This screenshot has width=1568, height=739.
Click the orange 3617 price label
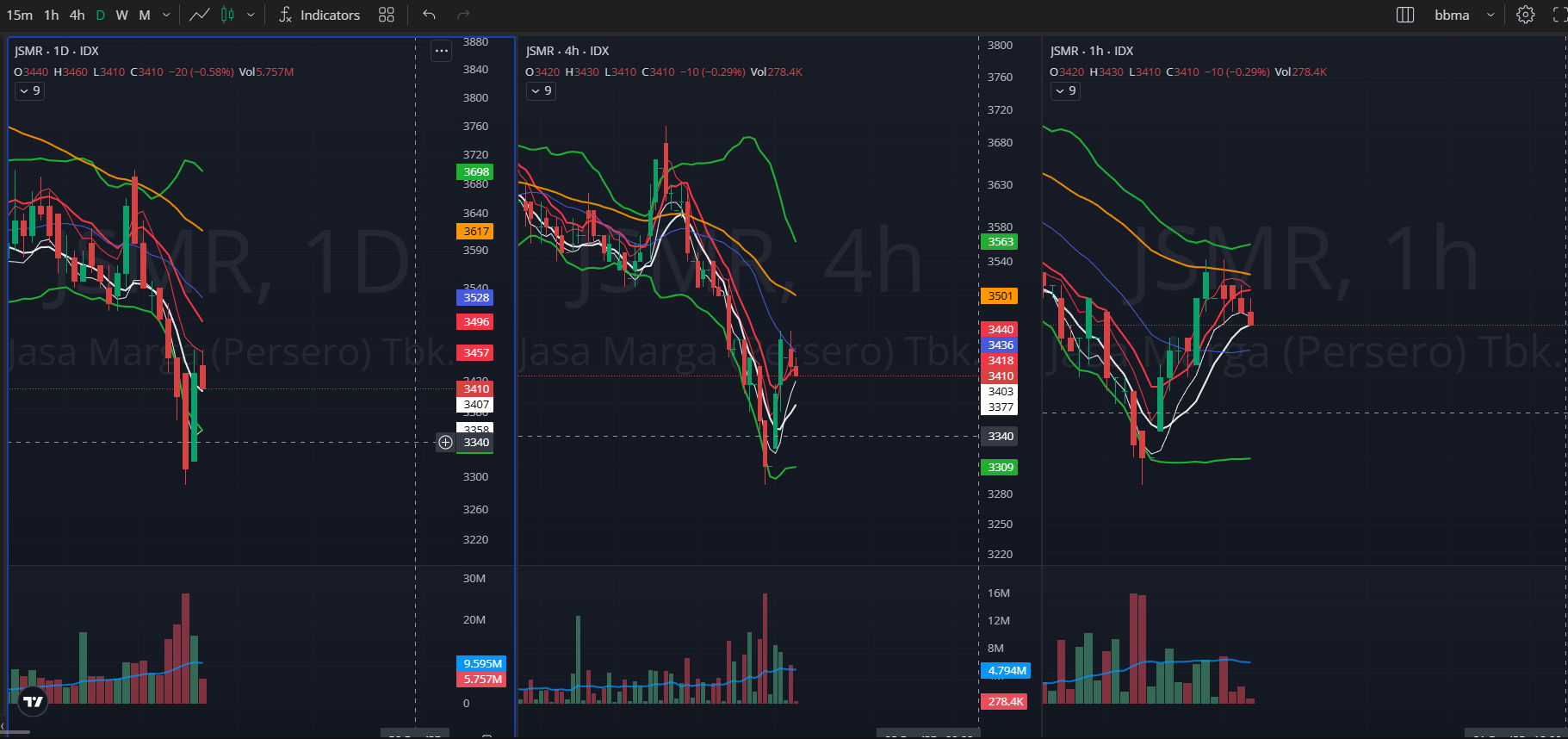click(475, 231)
